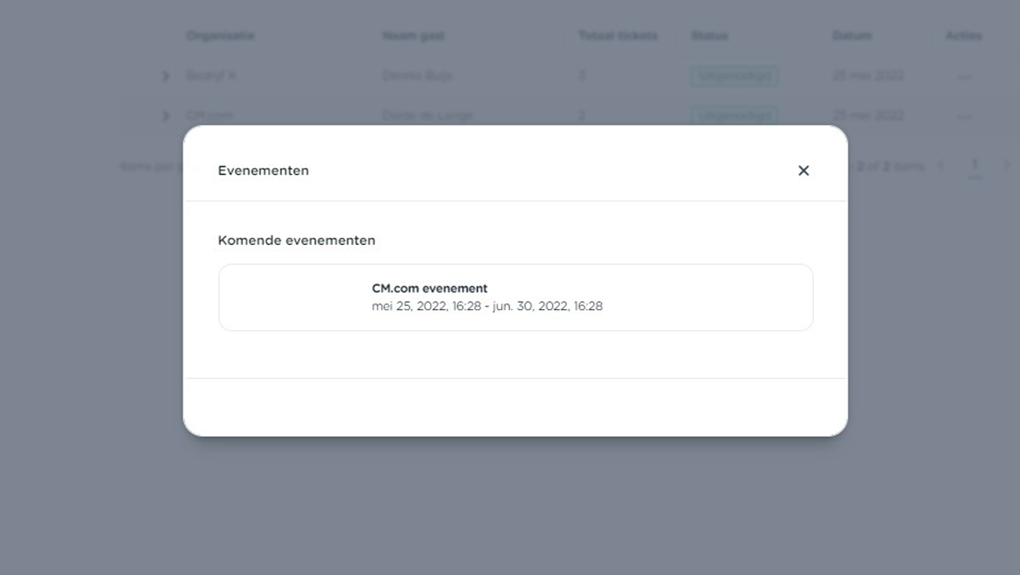
Task: Select status badge of CM.com row
Action: [734, 116]
